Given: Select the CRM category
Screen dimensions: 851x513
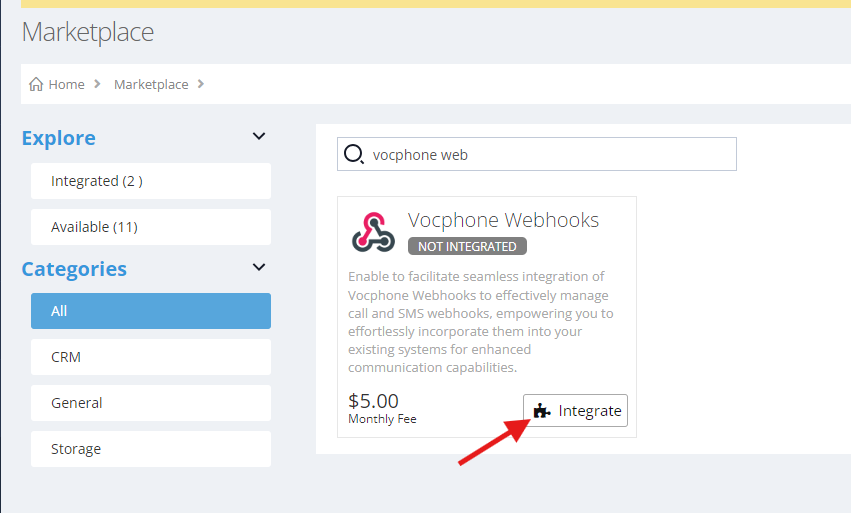Looking at the screenshot, I should 151,357.
